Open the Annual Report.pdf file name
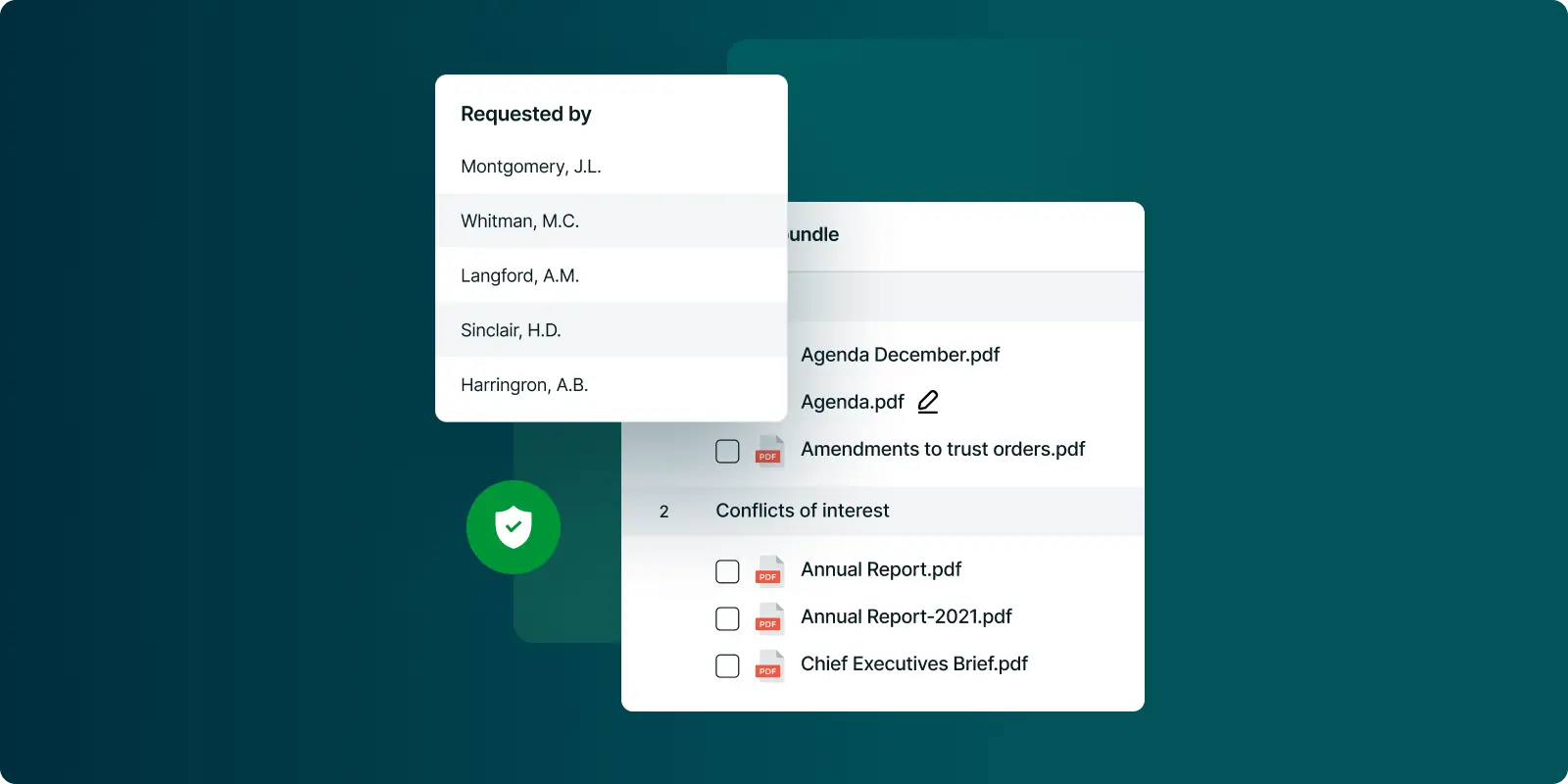The width and height of the screenshot is (1568, 784). (x=881, y=569)
